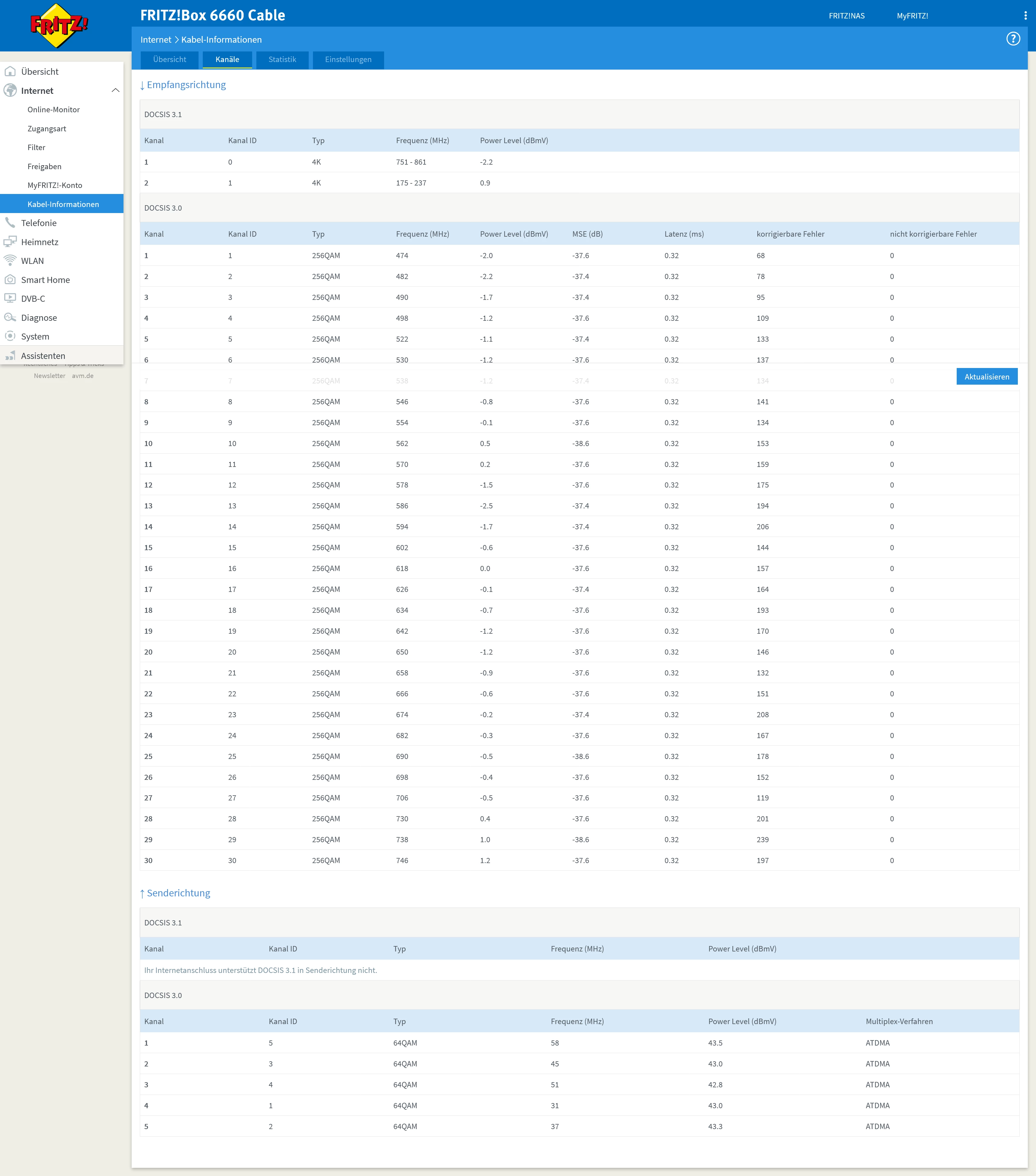Click the Übersicht house icon in sidebar
Image resolution: width=1036 pixels, height=1176 pixels.
click(10, 71)
